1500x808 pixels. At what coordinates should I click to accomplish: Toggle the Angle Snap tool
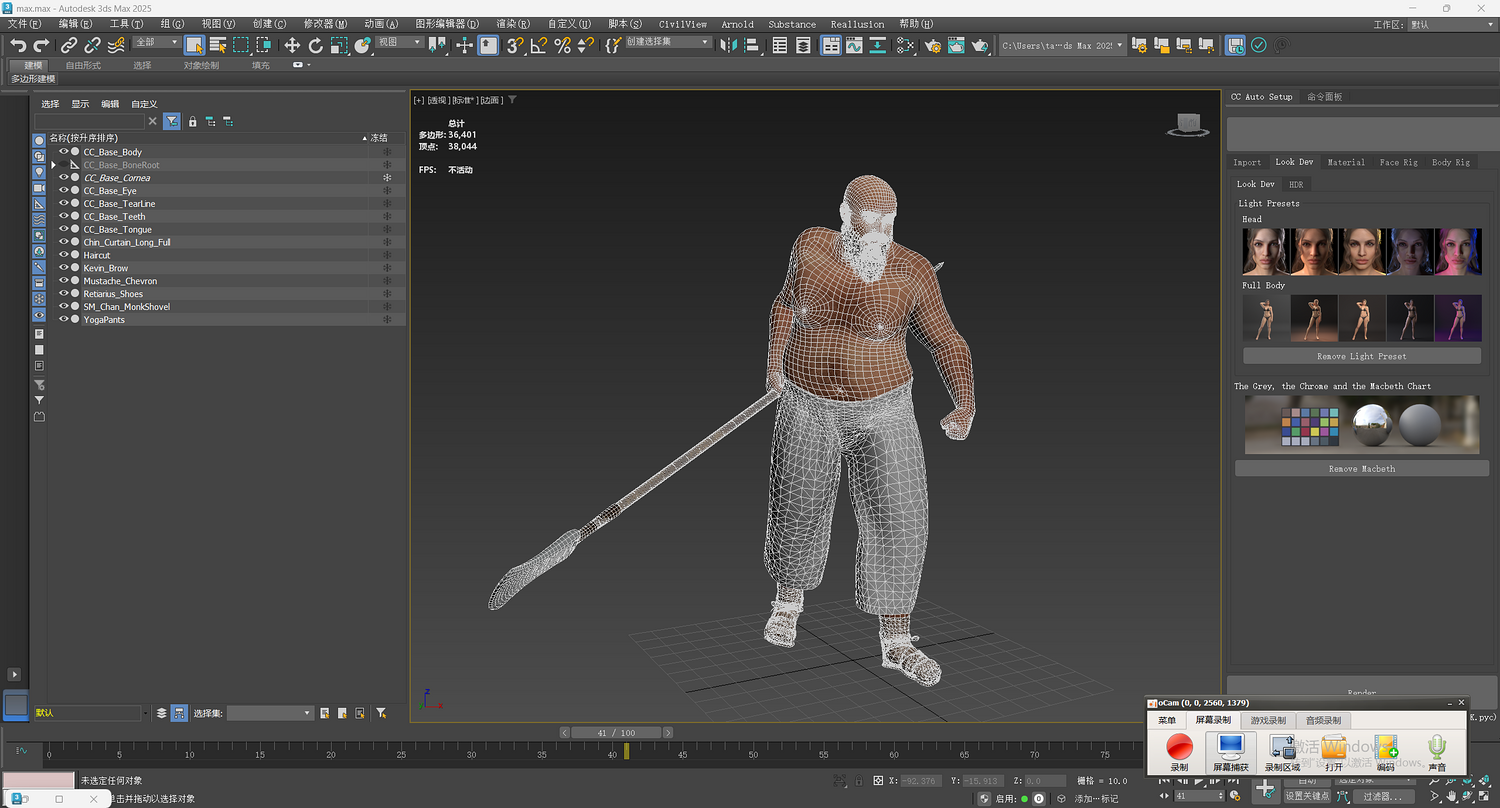click(x=538, y=45)
